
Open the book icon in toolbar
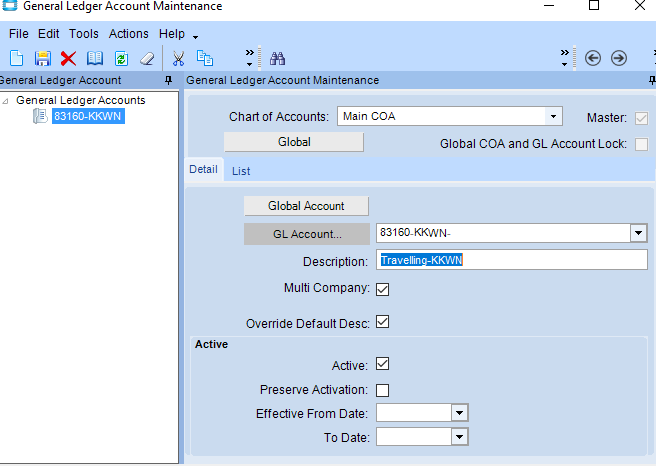coord(95,58)
